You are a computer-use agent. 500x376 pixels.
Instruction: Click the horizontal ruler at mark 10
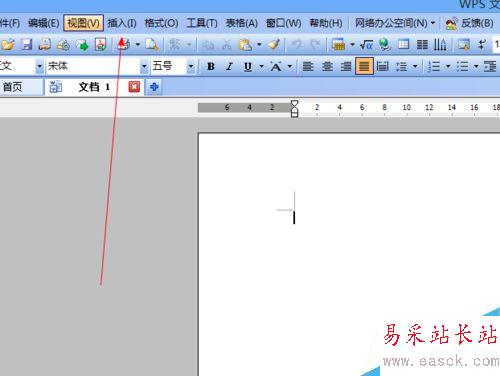(407, 107)
